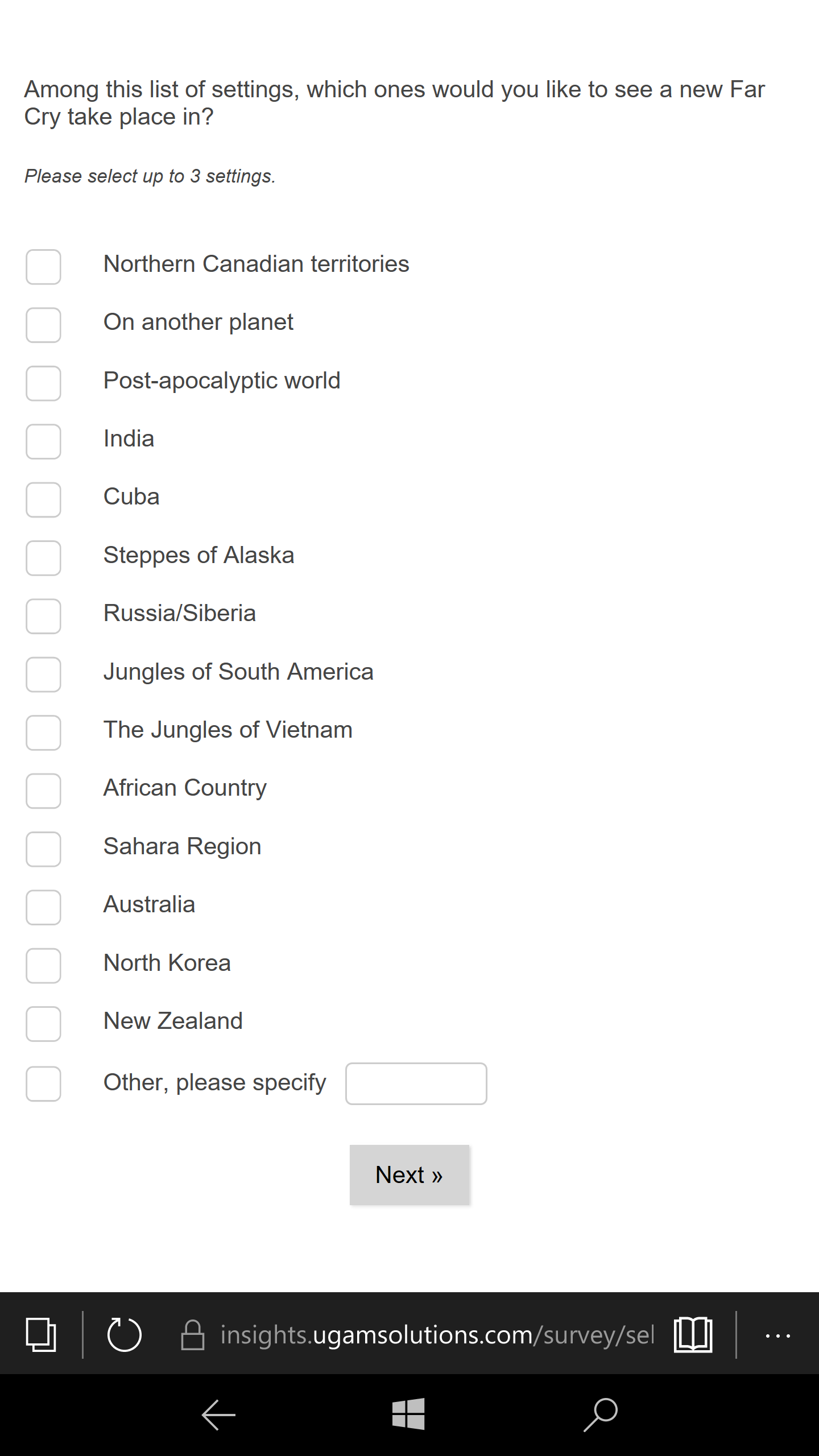Tap the Windows search magnifier
The image size is (819, 1456).
601,1414
